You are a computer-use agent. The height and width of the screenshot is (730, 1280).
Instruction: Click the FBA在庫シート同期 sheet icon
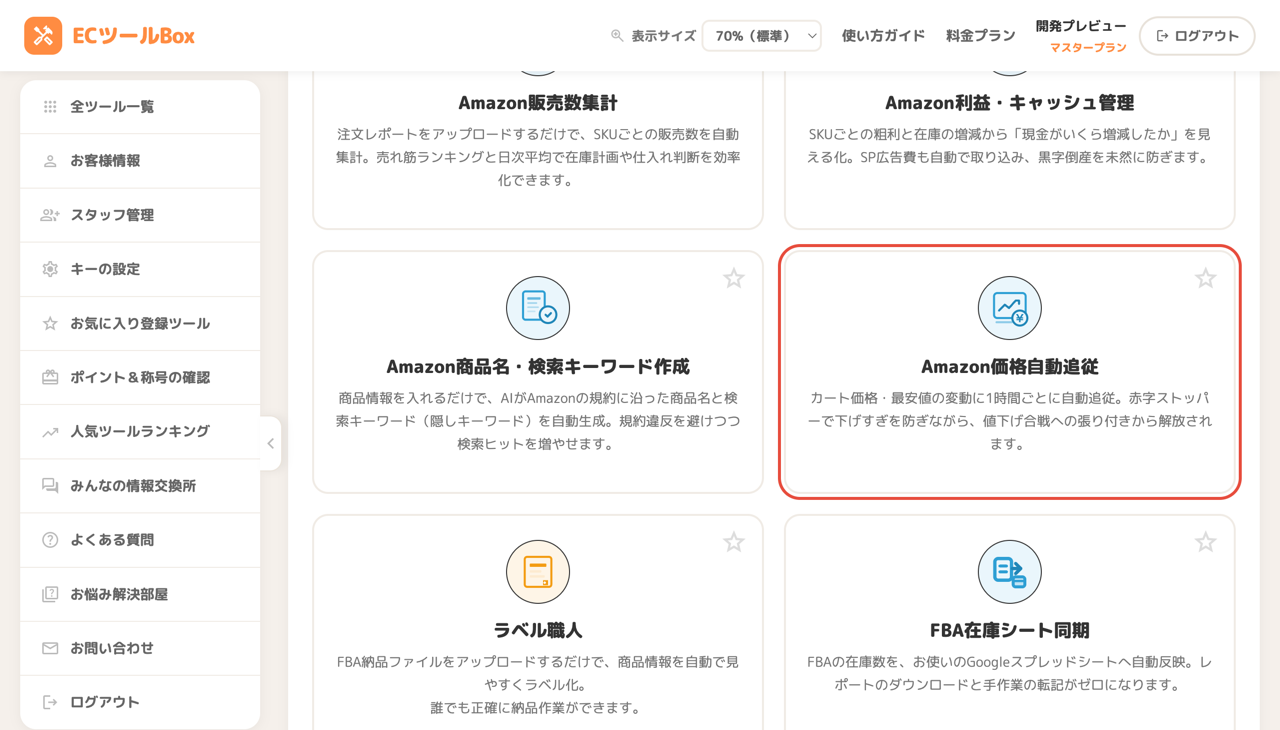1010,572
